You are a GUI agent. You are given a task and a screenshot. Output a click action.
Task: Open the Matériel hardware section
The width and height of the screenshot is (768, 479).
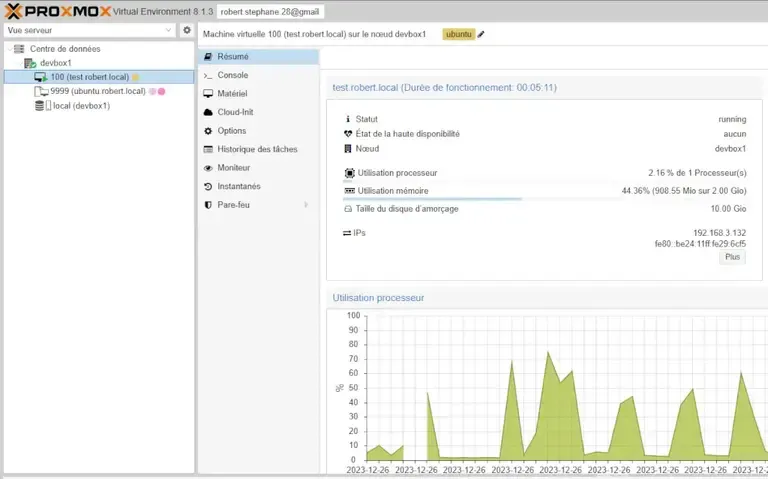[232, 94]
